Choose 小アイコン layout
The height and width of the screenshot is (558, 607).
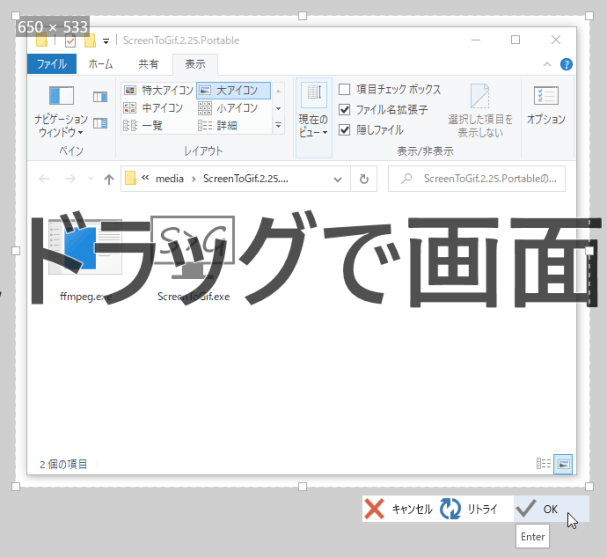point(228,108)
